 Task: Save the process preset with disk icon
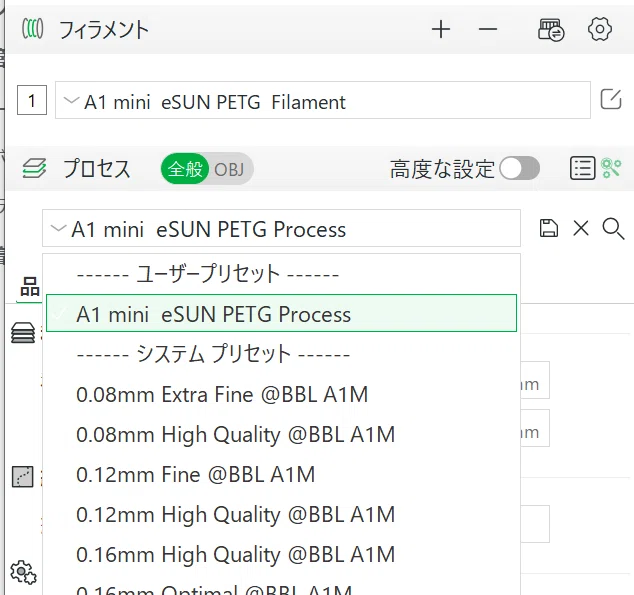coord(549,228)
